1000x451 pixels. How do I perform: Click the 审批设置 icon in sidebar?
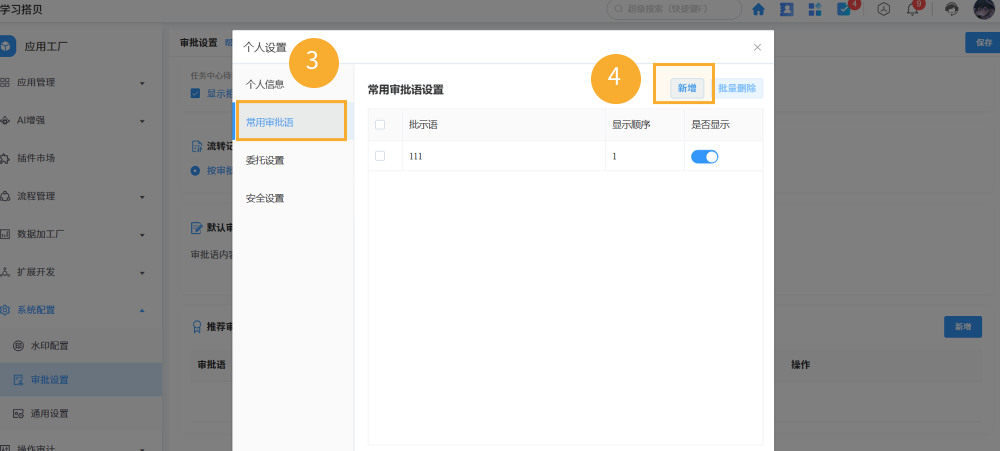(x=18, y=380)
